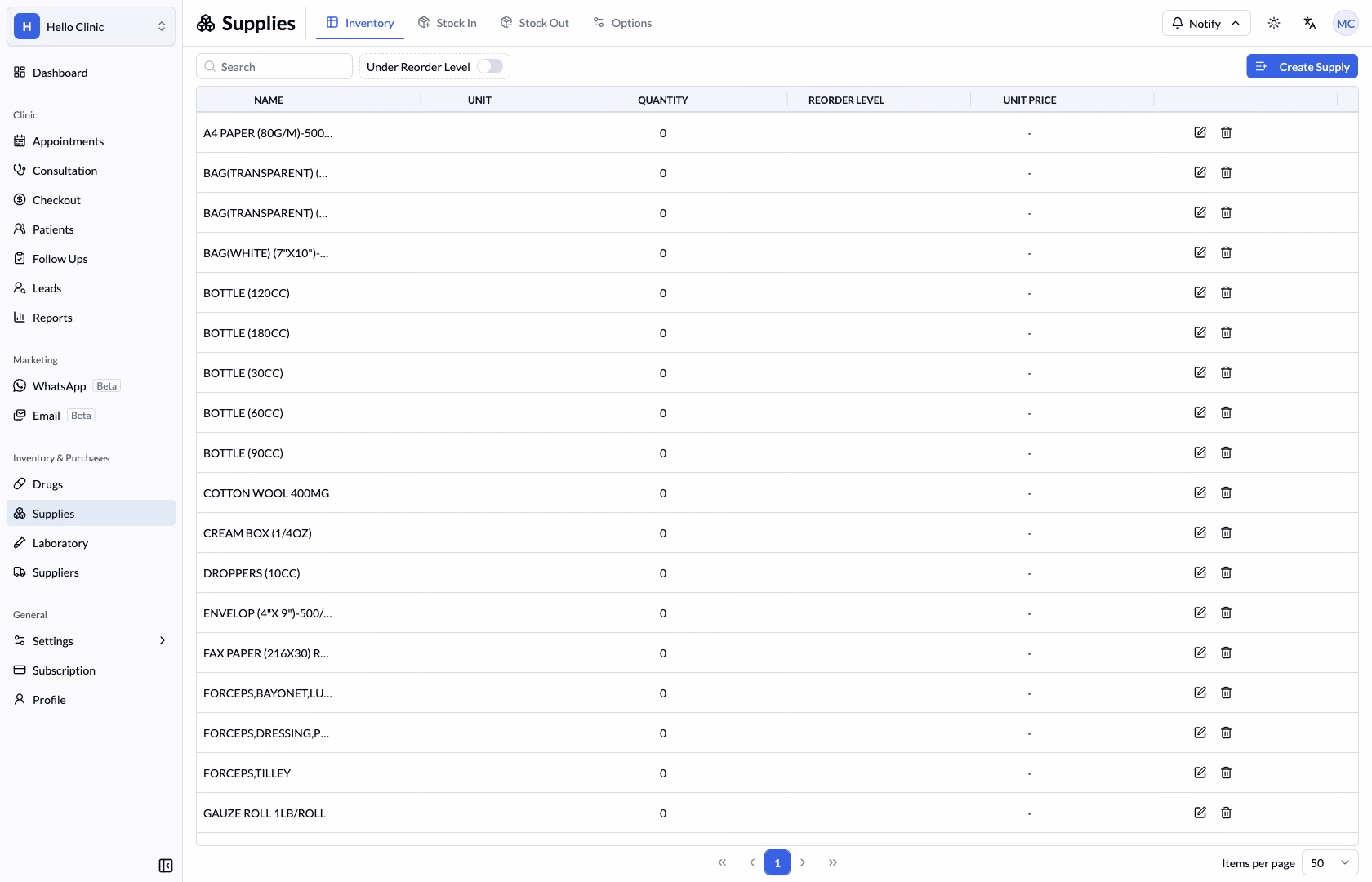The width and height of the screenshot is (1372, 882).
Task: Open the Hello Clinic switcher dropdown
Action: 91,26
